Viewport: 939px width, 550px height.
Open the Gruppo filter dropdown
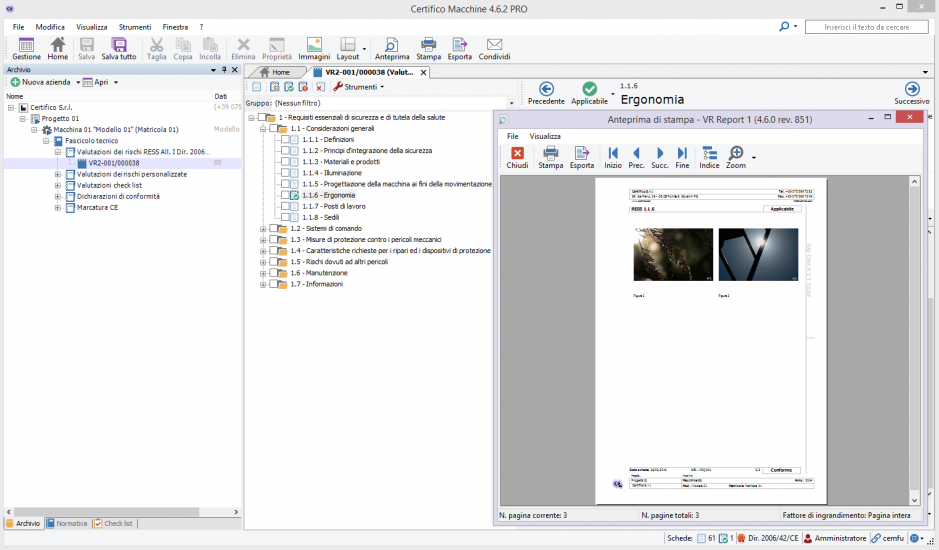[511, 103]
